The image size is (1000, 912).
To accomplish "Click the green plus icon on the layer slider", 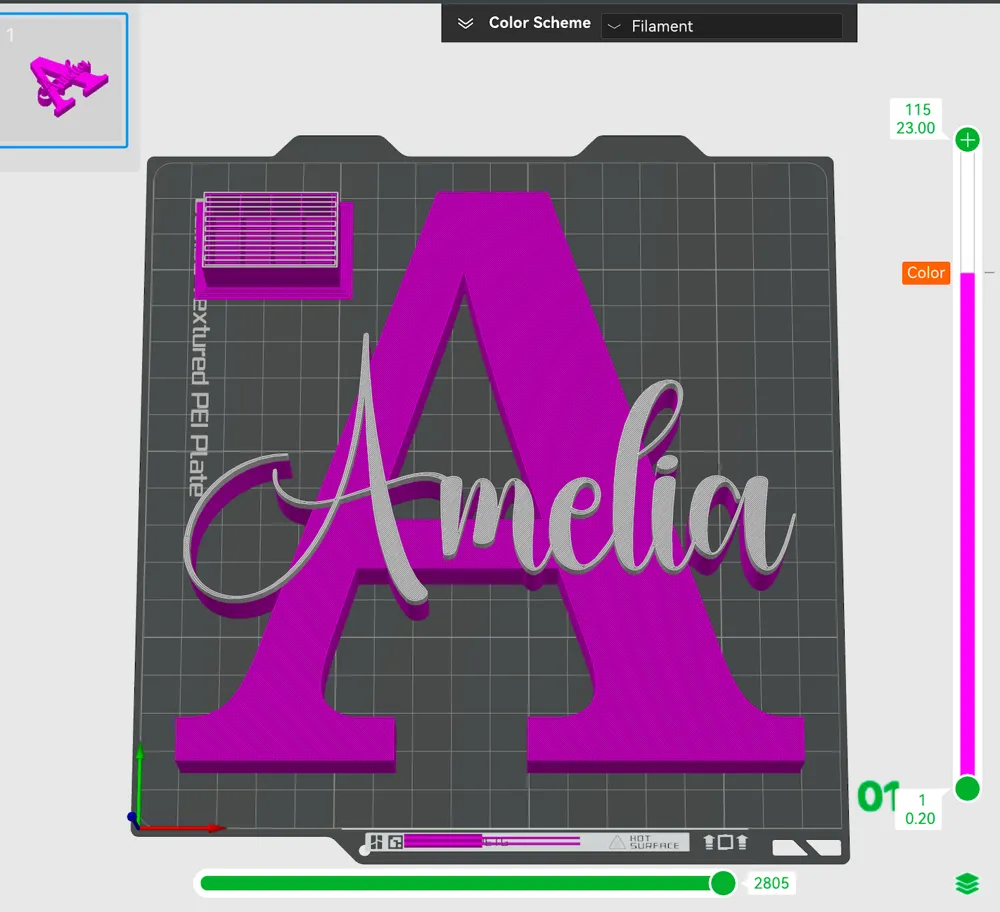I will [x=966, y=139].
